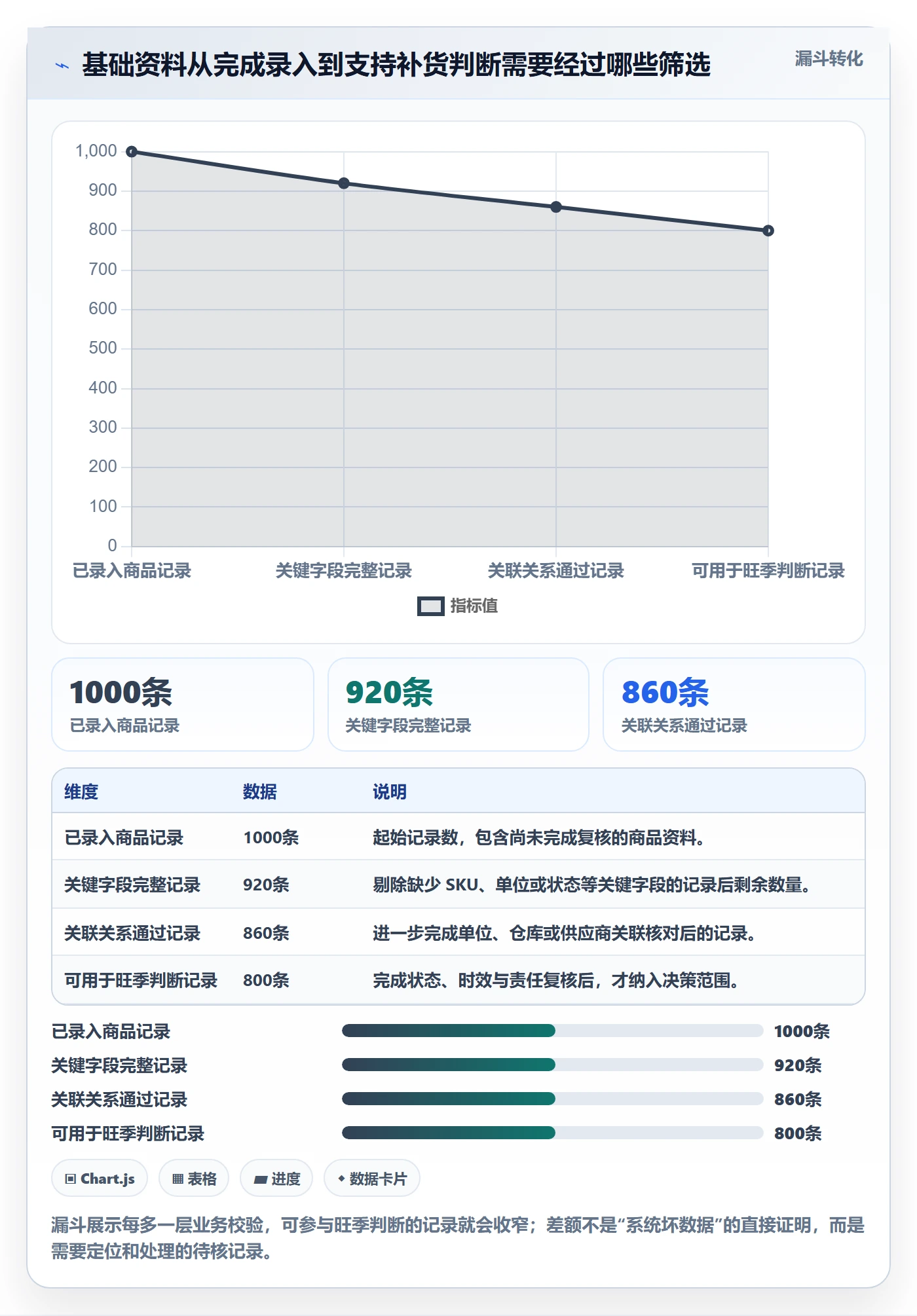
Task: Click x-axis label 关键字段完整记录
Action: pos(344,571)
